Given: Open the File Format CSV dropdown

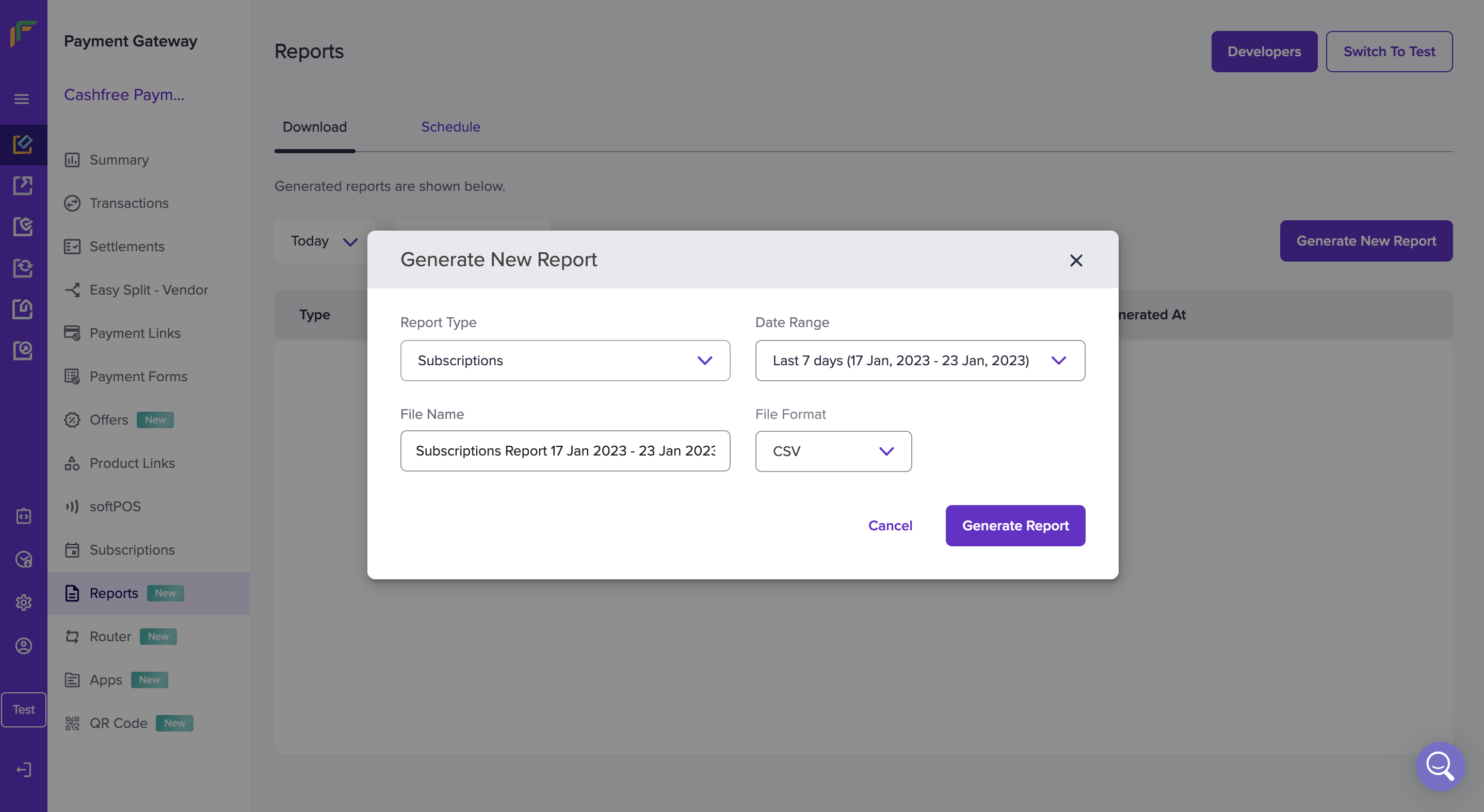Looking at the screenshot, I should click(832, 451).
